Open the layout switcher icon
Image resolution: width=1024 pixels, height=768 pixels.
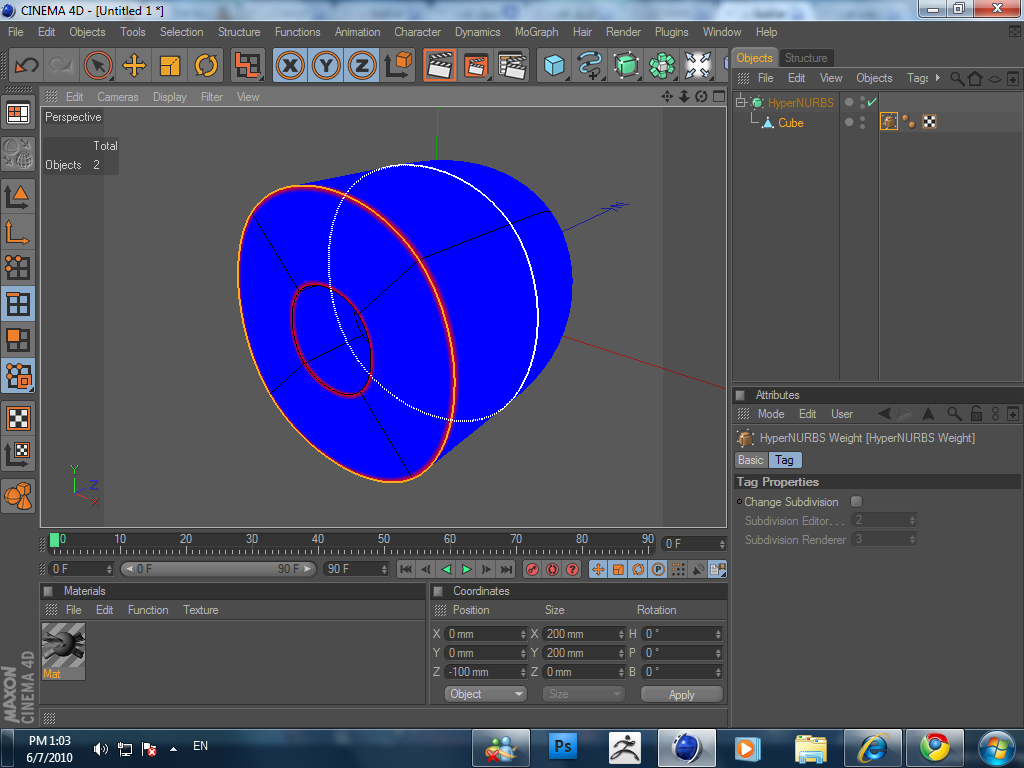(x=18, y=114)
